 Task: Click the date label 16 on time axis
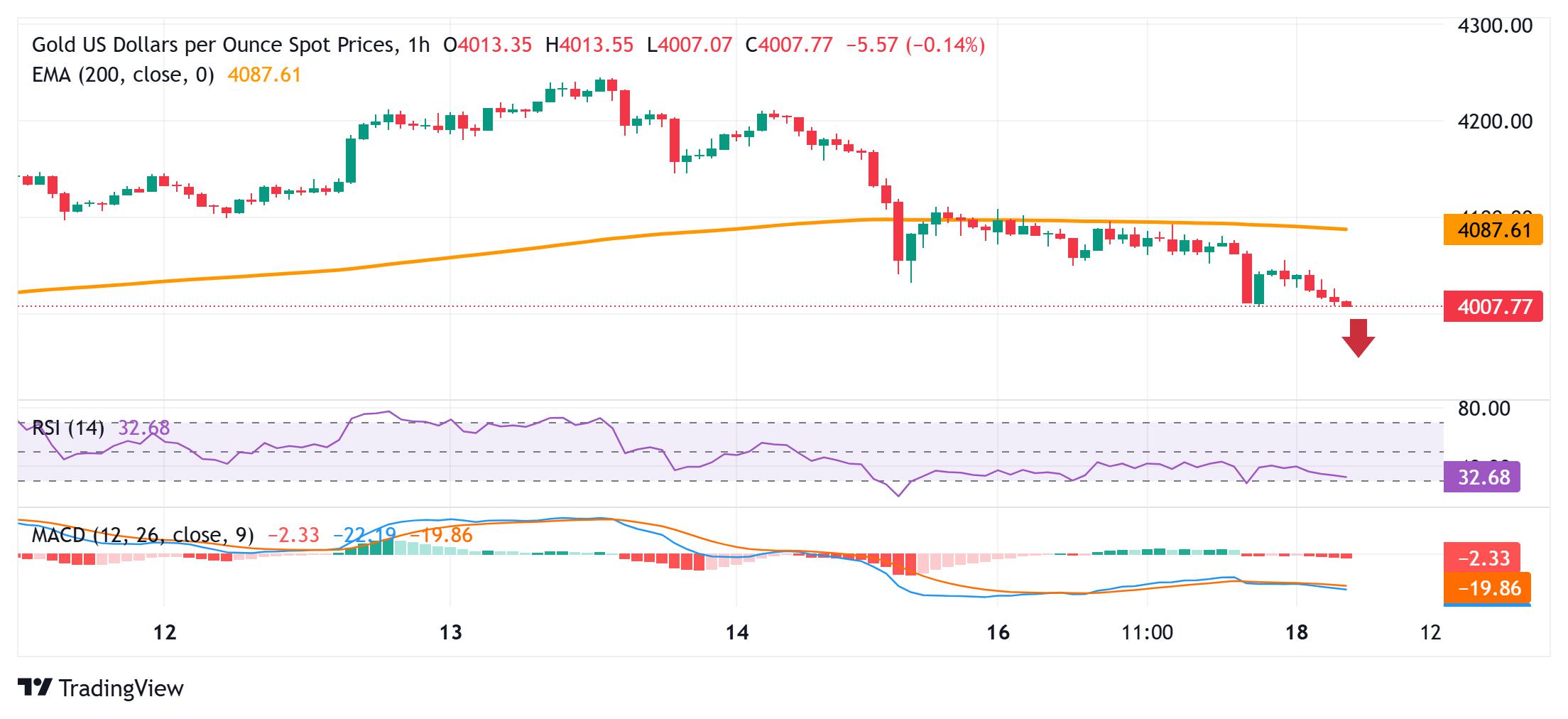tap(998, 632)
